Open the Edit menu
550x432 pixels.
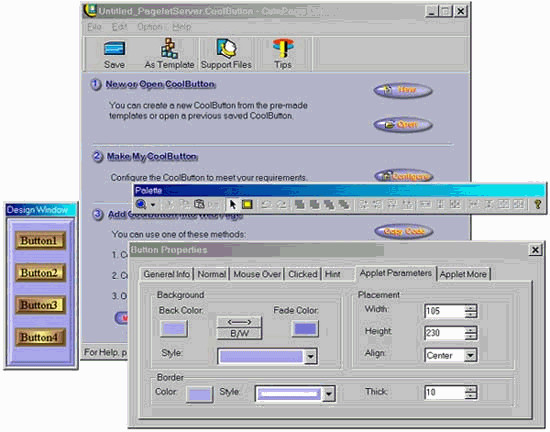click(x=119, y=27)
